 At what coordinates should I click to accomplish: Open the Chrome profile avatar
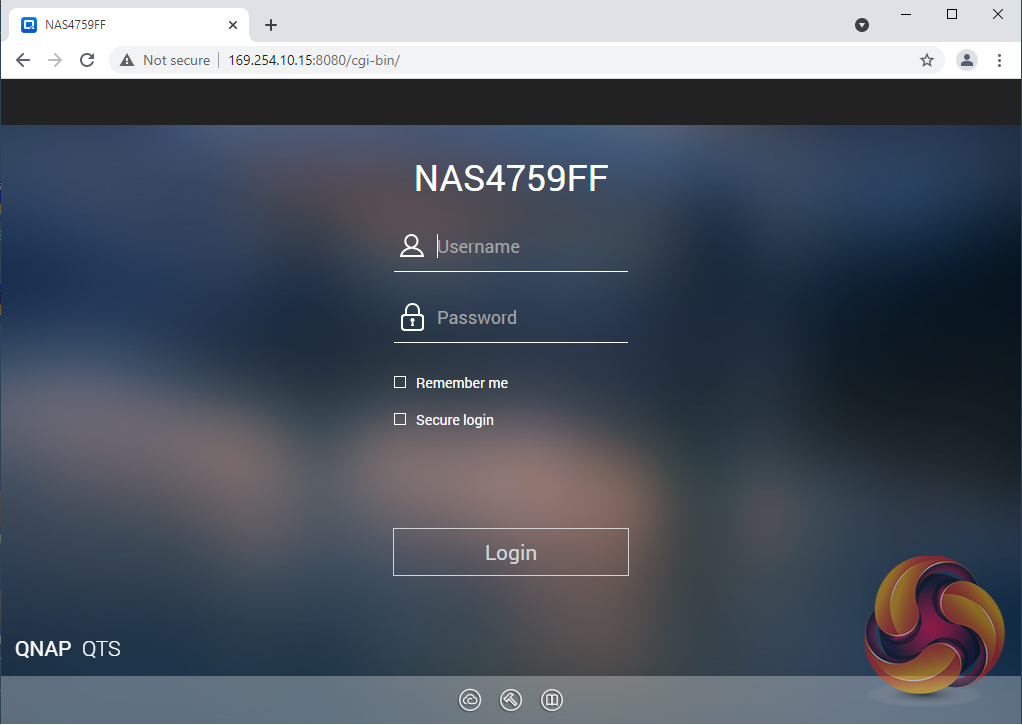pyautogui.click(x=967, y=60)
